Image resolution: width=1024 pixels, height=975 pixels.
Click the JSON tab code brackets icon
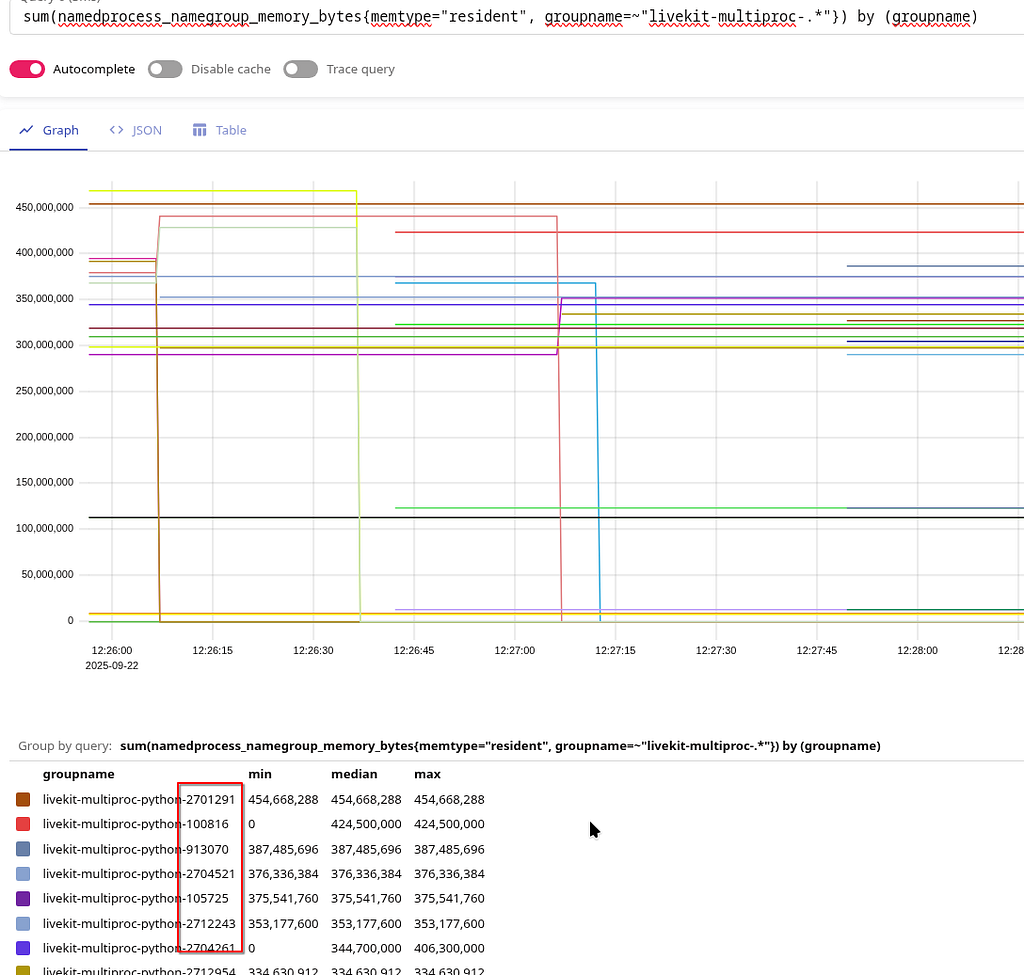[116, 130]
